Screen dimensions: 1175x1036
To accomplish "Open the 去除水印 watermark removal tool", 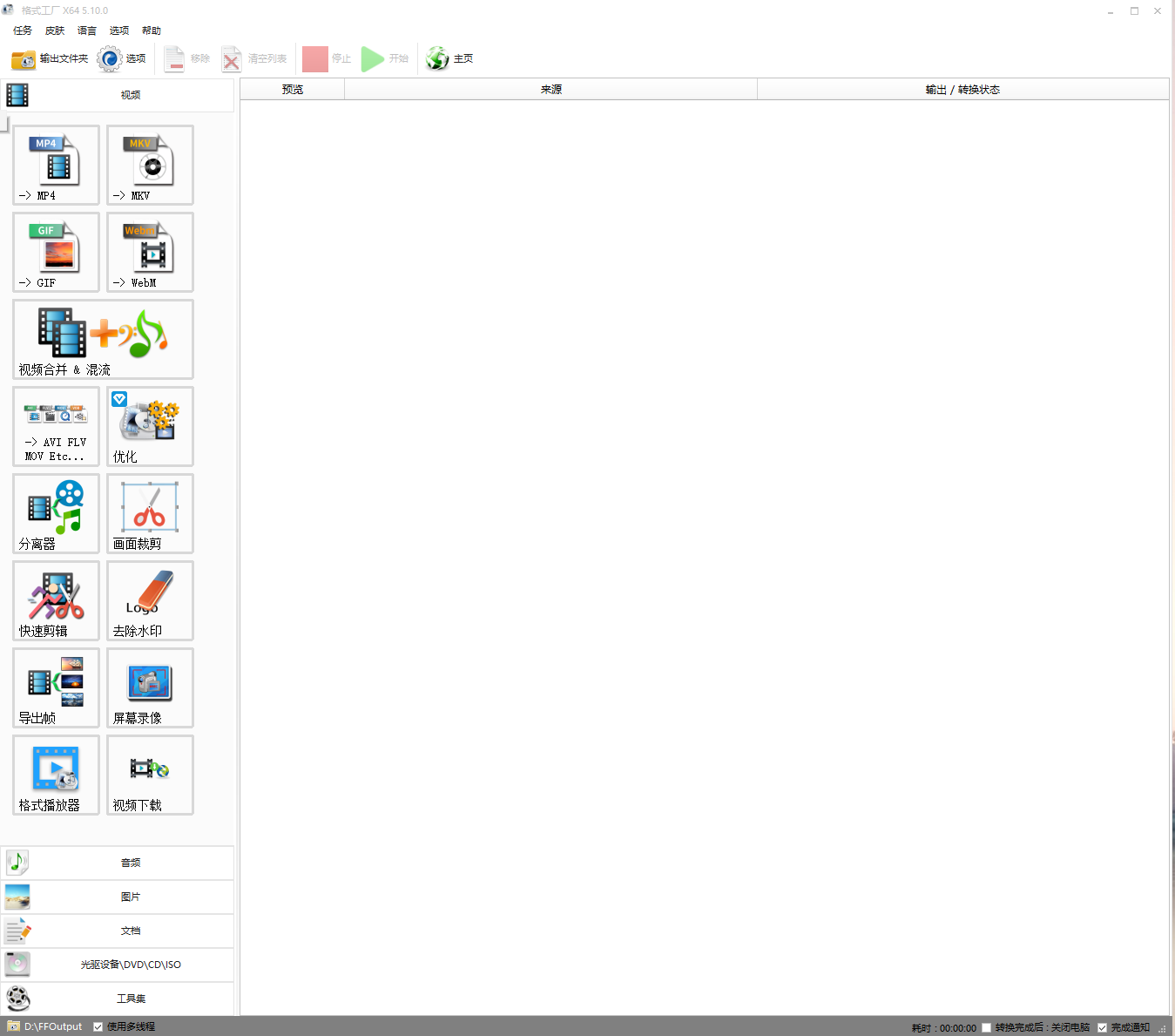I will [x=150, y=600].
